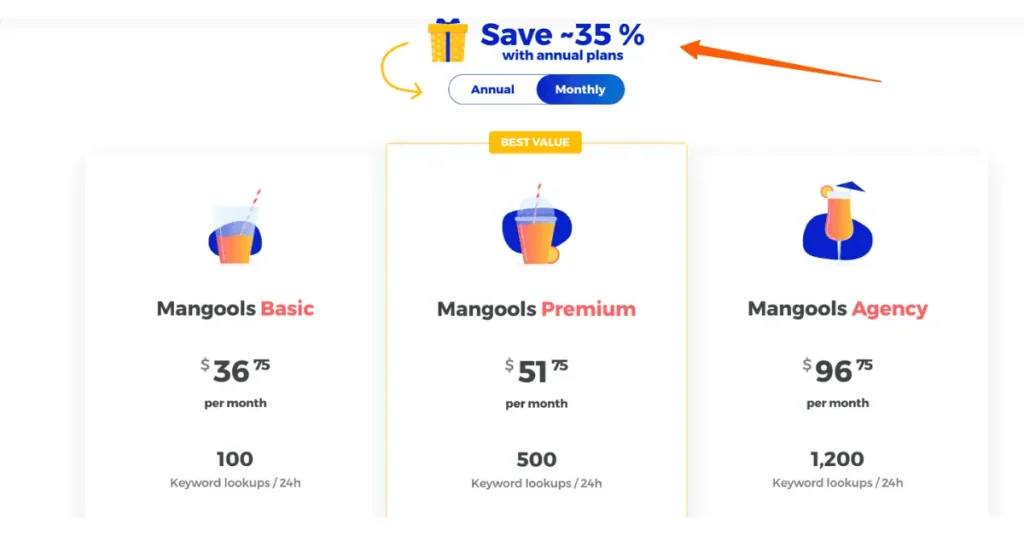
Task: Click the BEST VALUE badge
Action: (535, 143)
